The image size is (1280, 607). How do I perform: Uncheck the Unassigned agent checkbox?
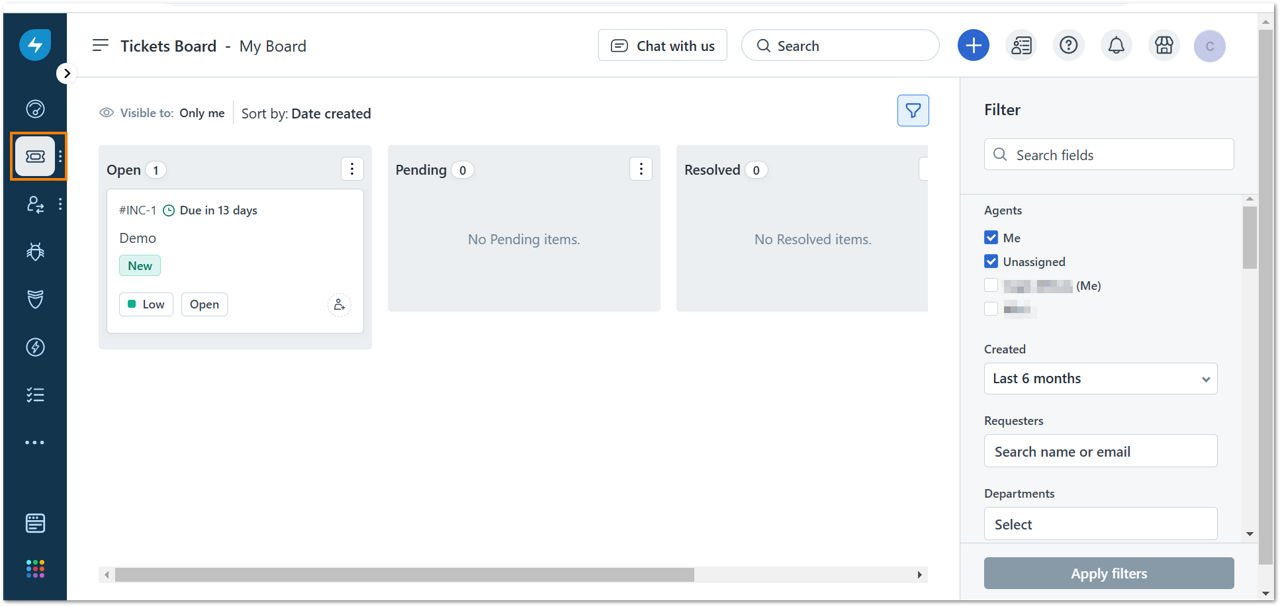point(991,262)
